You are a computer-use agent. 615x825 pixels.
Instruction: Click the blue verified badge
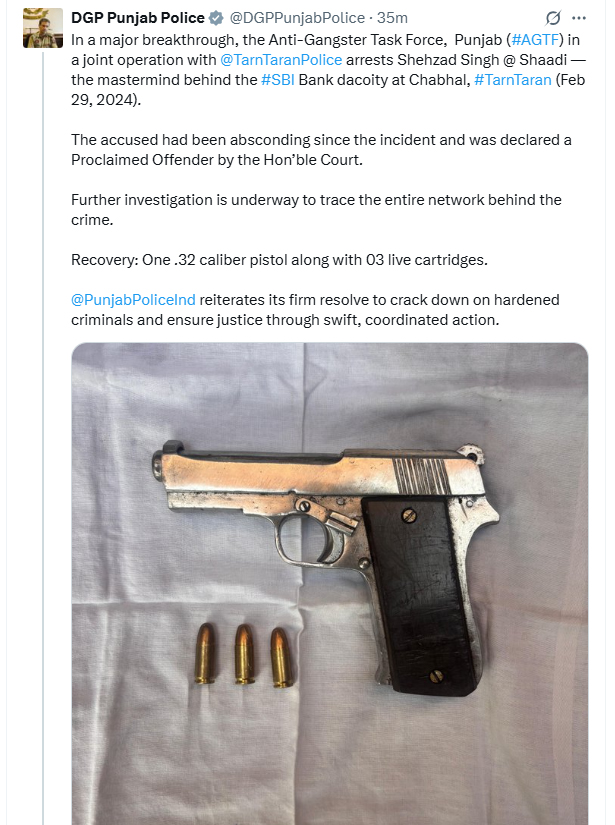click(216, 18)
